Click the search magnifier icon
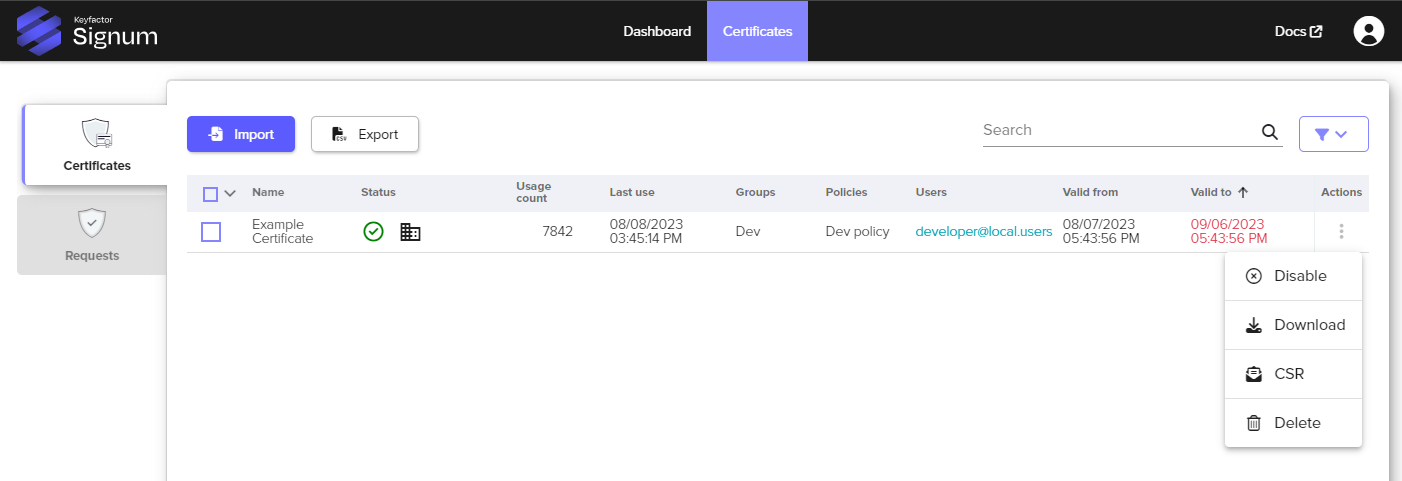Viewport: 1402px width, 481px height. tap(1269, 132)
